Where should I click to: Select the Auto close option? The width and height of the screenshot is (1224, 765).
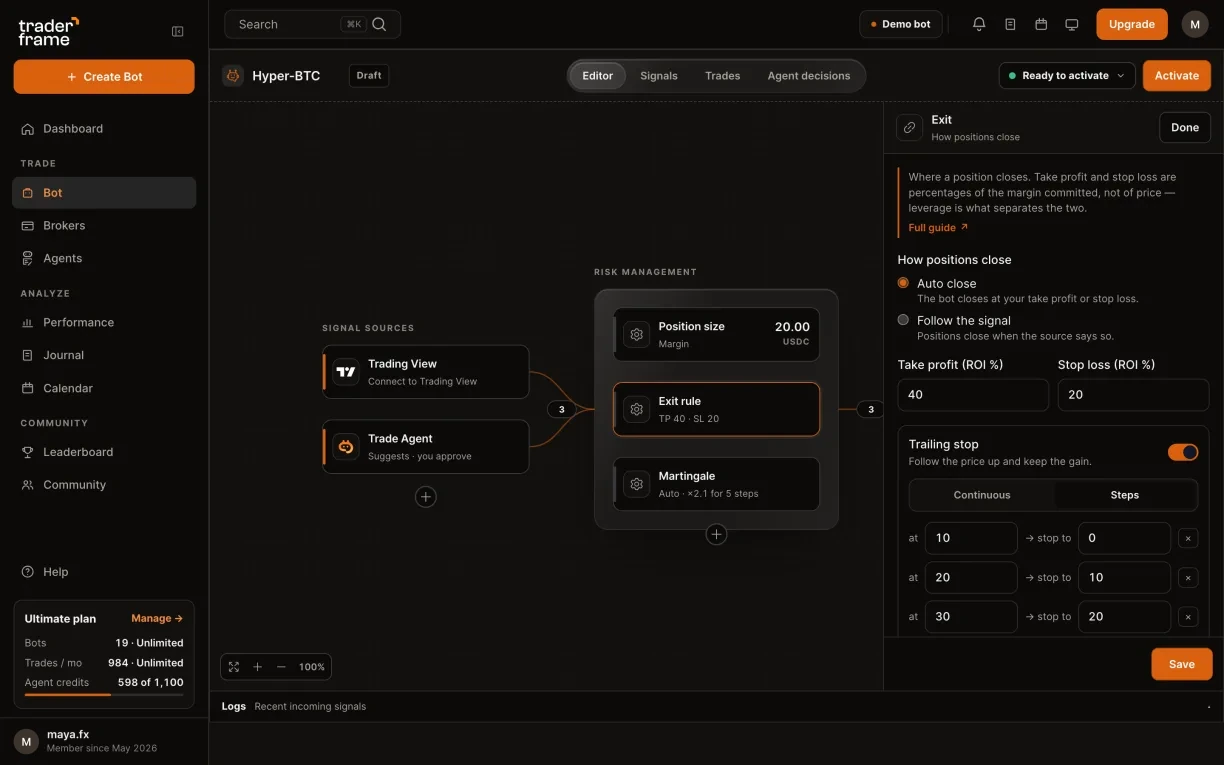(903, 283)
